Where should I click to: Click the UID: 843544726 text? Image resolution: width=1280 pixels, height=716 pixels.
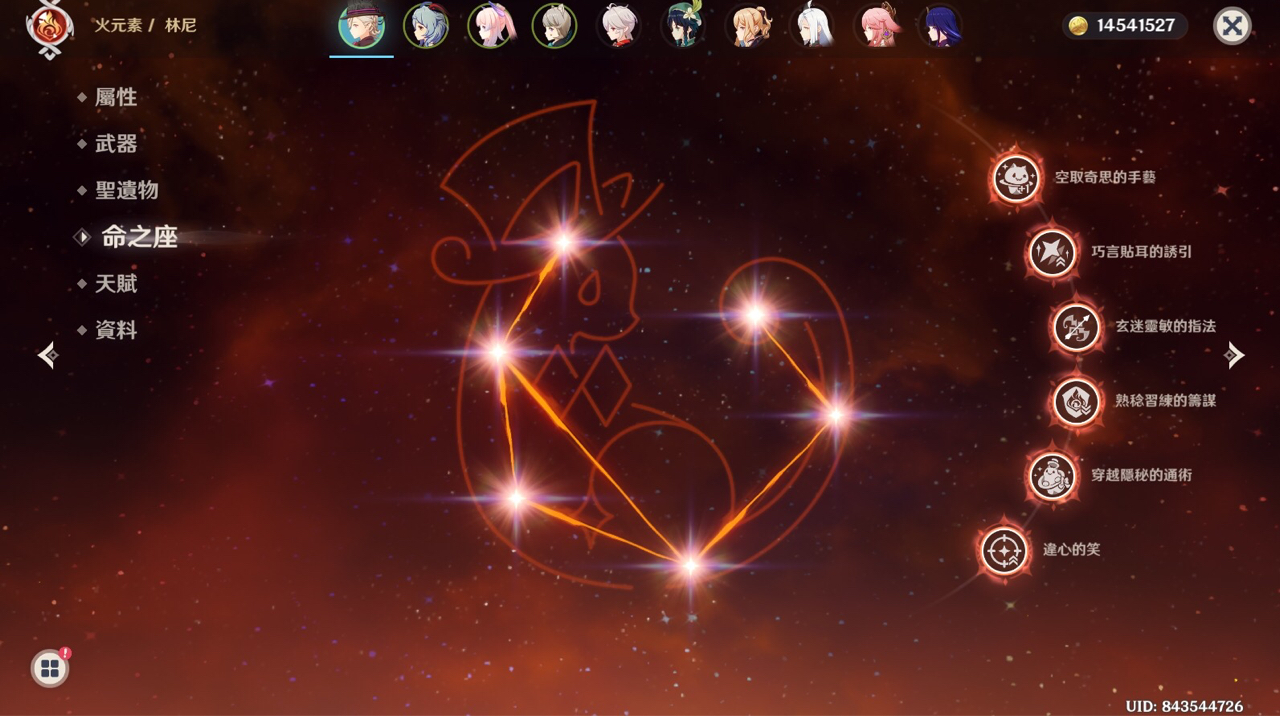1184,706
